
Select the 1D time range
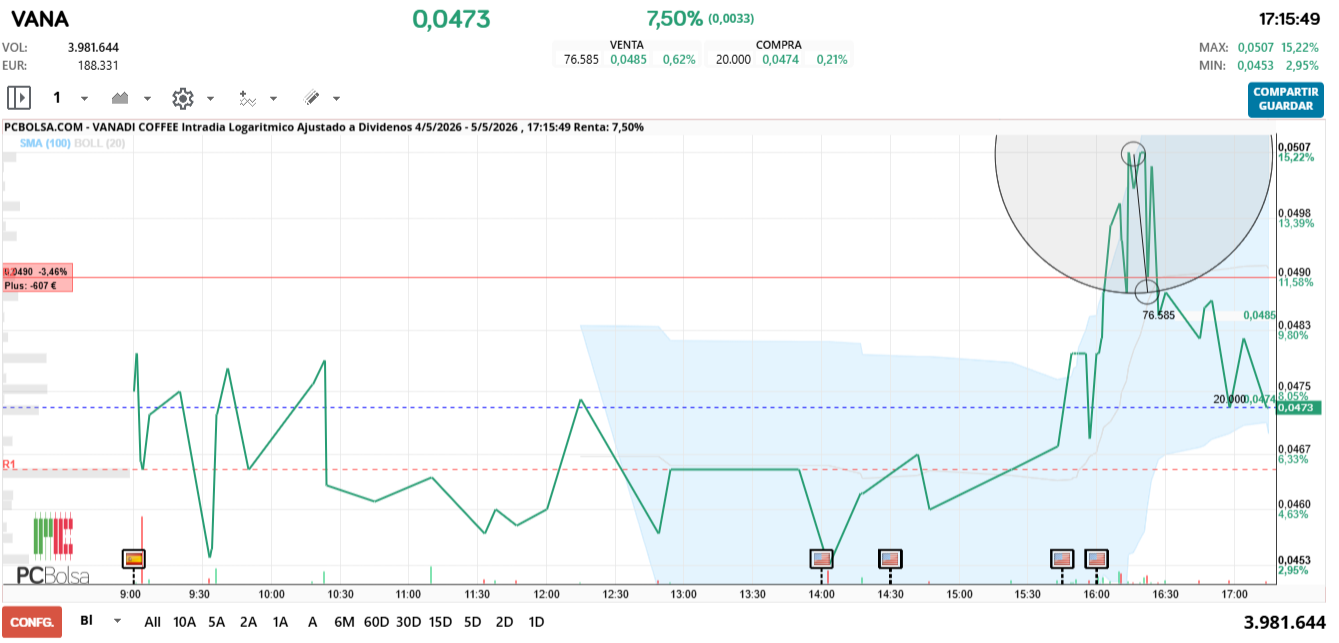536,621
